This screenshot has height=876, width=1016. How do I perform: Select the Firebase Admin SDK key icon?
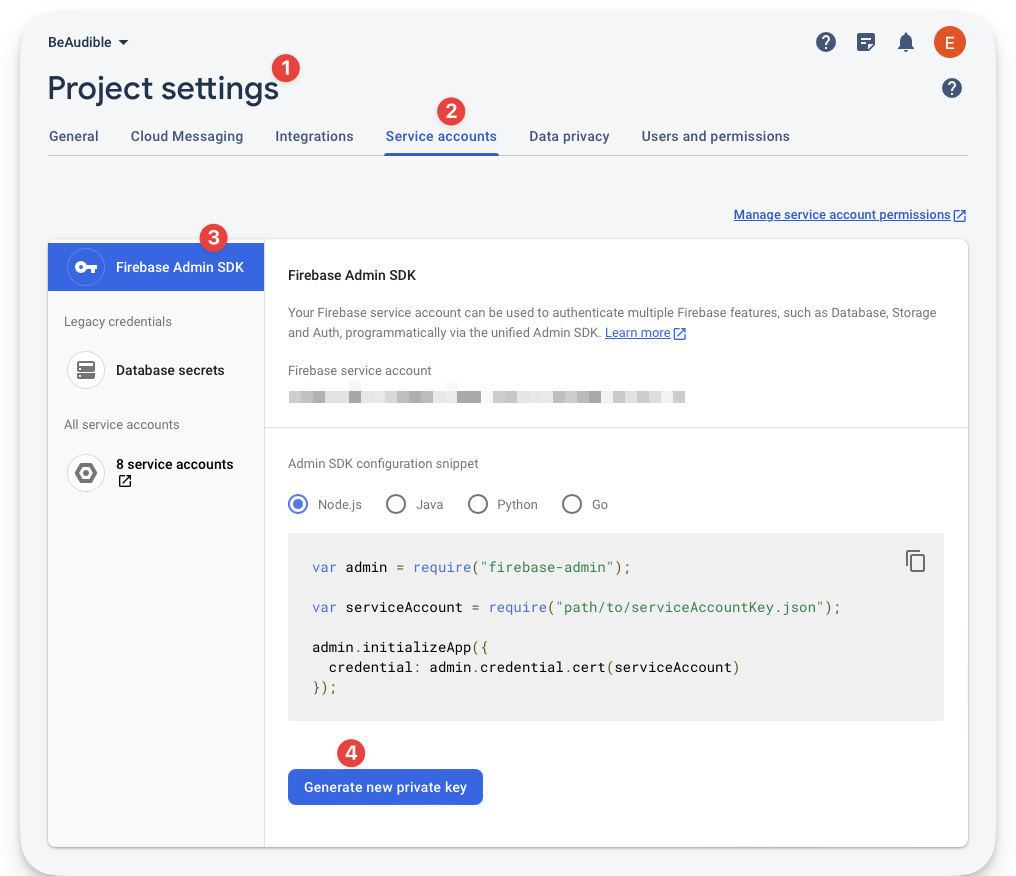(x=85, y=267)
